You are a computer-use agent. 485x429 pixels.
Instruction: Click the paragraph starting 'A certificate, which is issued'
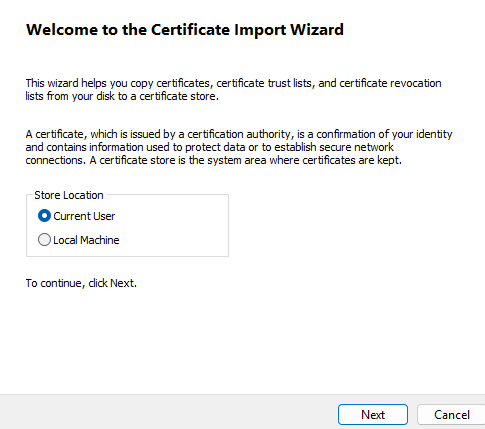tap(239, 147)
